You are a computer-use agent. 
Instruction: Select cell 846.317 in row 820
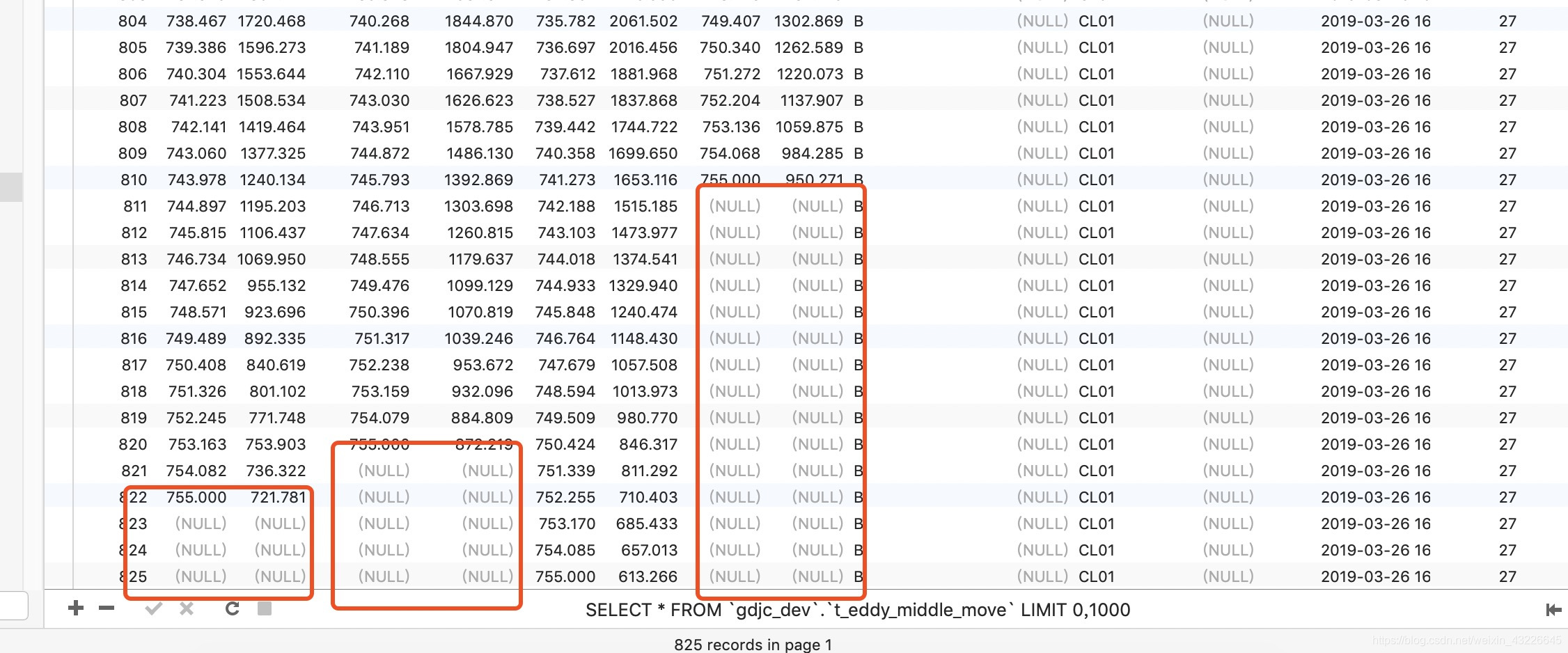647,444
